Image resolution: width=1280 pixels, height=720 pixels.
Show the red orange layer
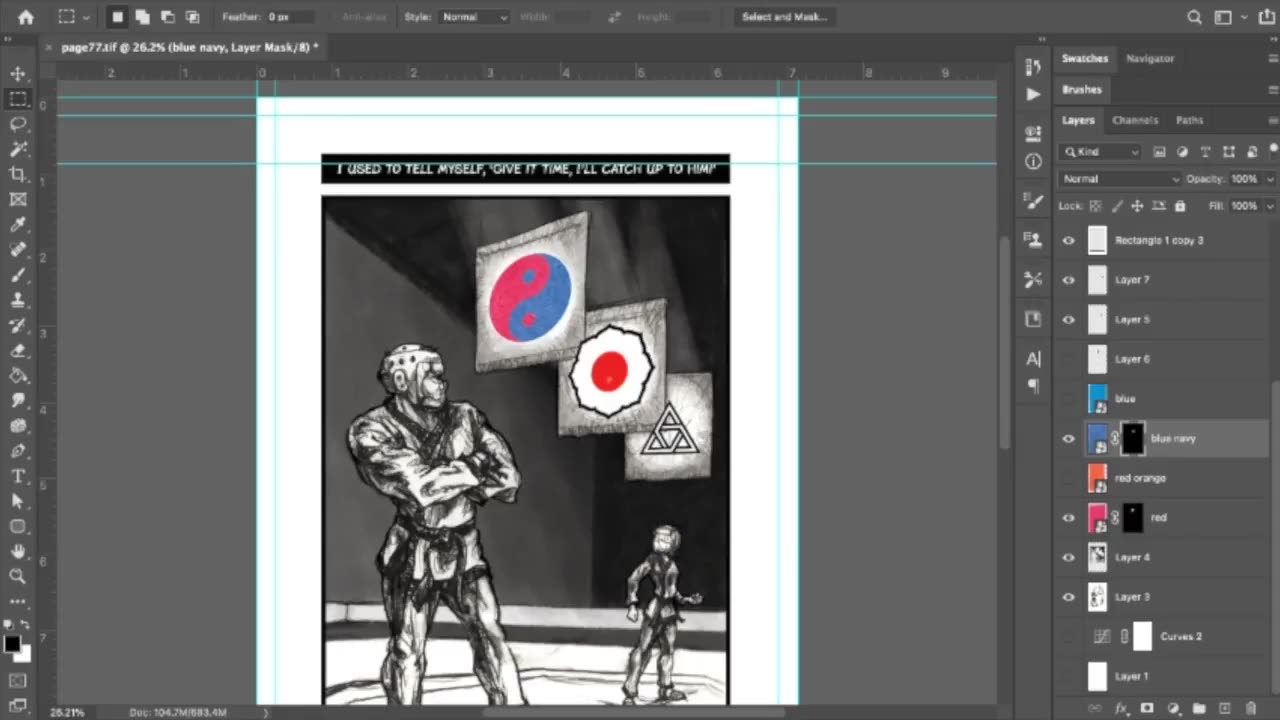[1068, 478]
